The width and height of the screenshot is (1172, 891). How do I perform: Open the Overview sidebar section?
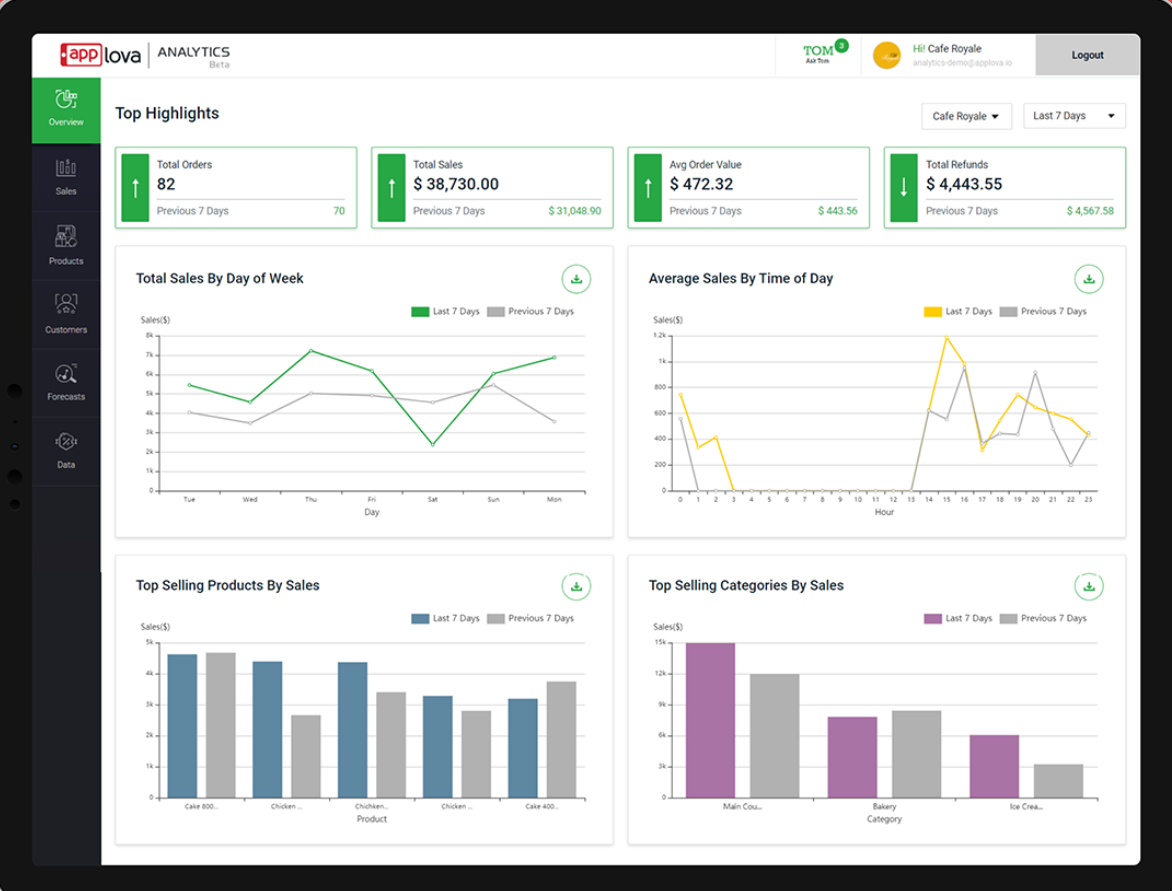pyautogui.click(x=66, y=110)
